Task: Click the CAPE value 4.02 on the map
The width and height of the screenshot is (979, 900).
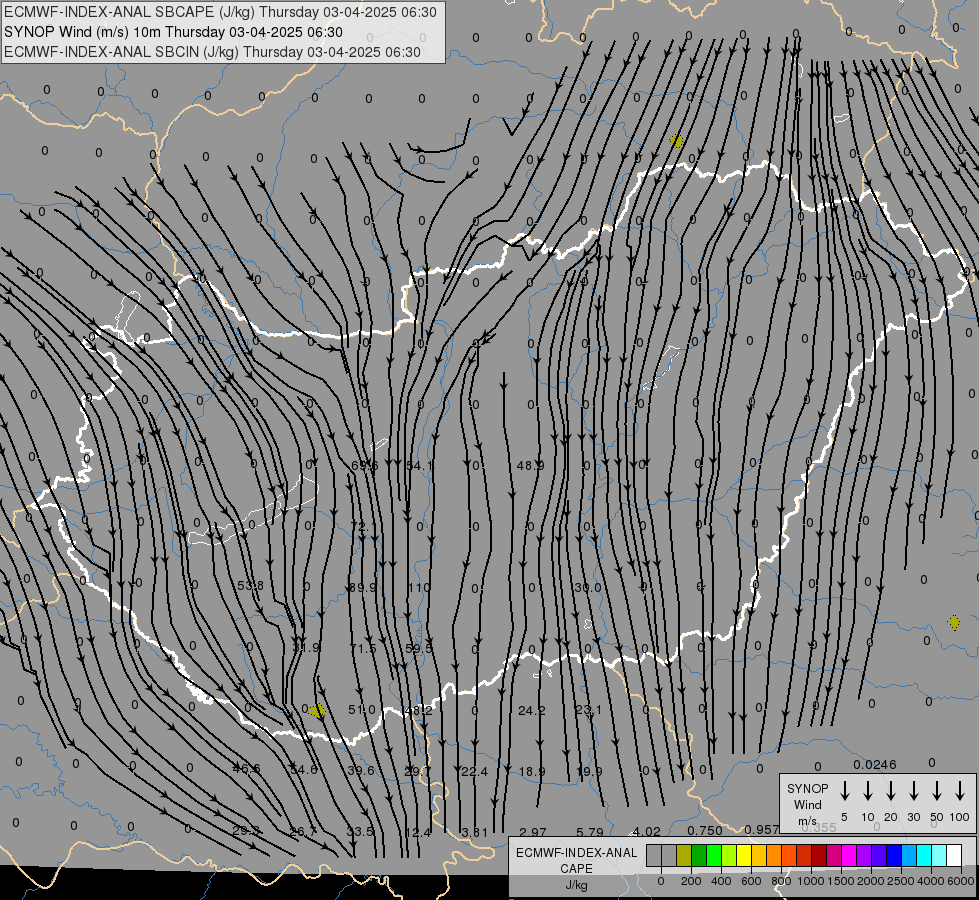Action: [x=646, y=831]
